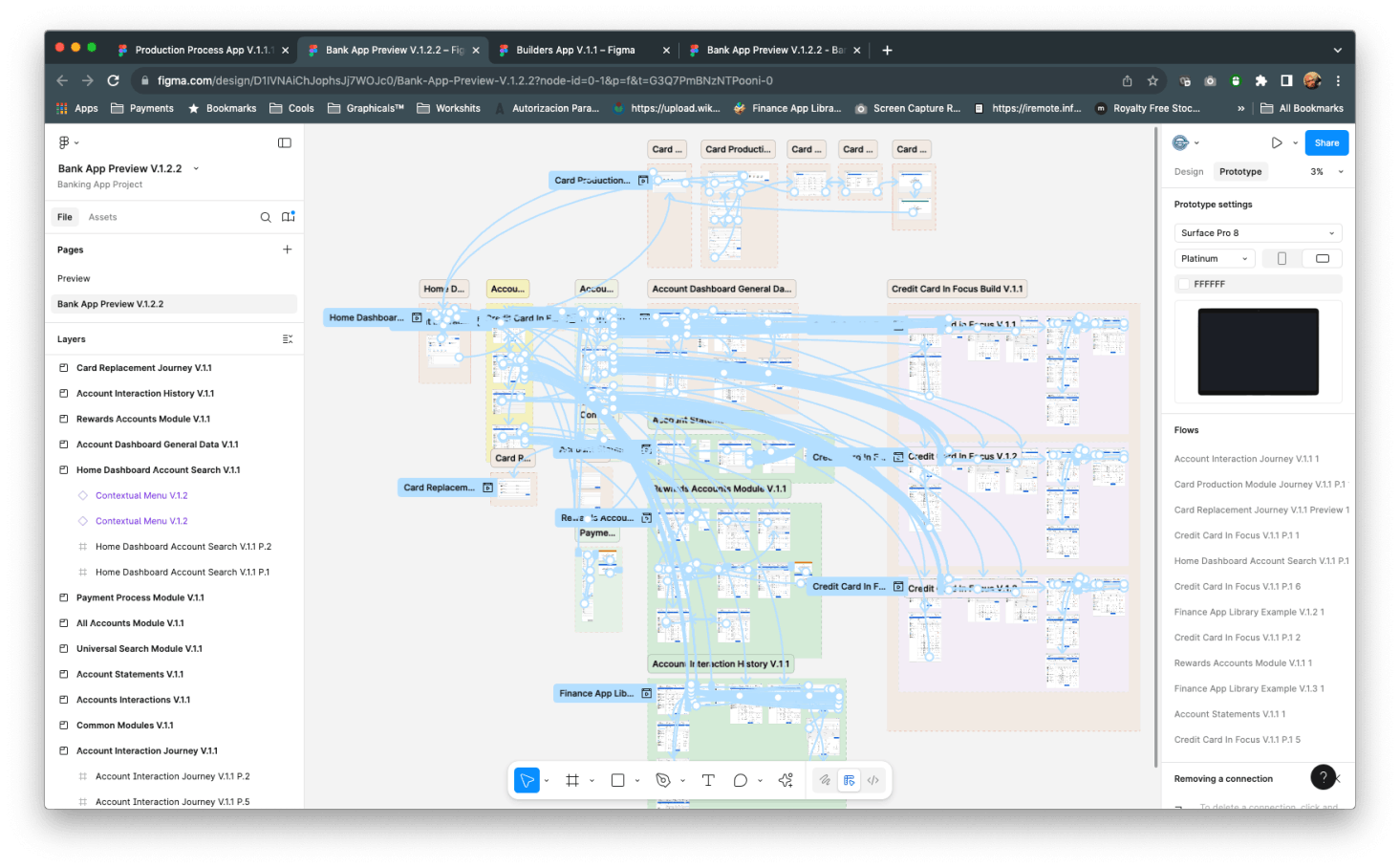Select the Frame tool

pyautogui.click(x=572, y=780)
